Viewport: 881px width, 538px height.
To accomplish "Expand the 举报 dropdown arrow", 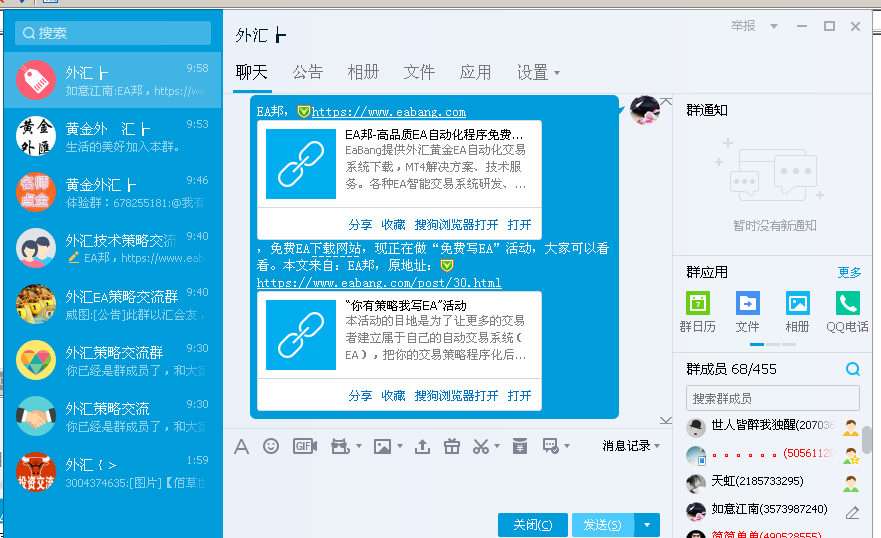I will [774, 26].
